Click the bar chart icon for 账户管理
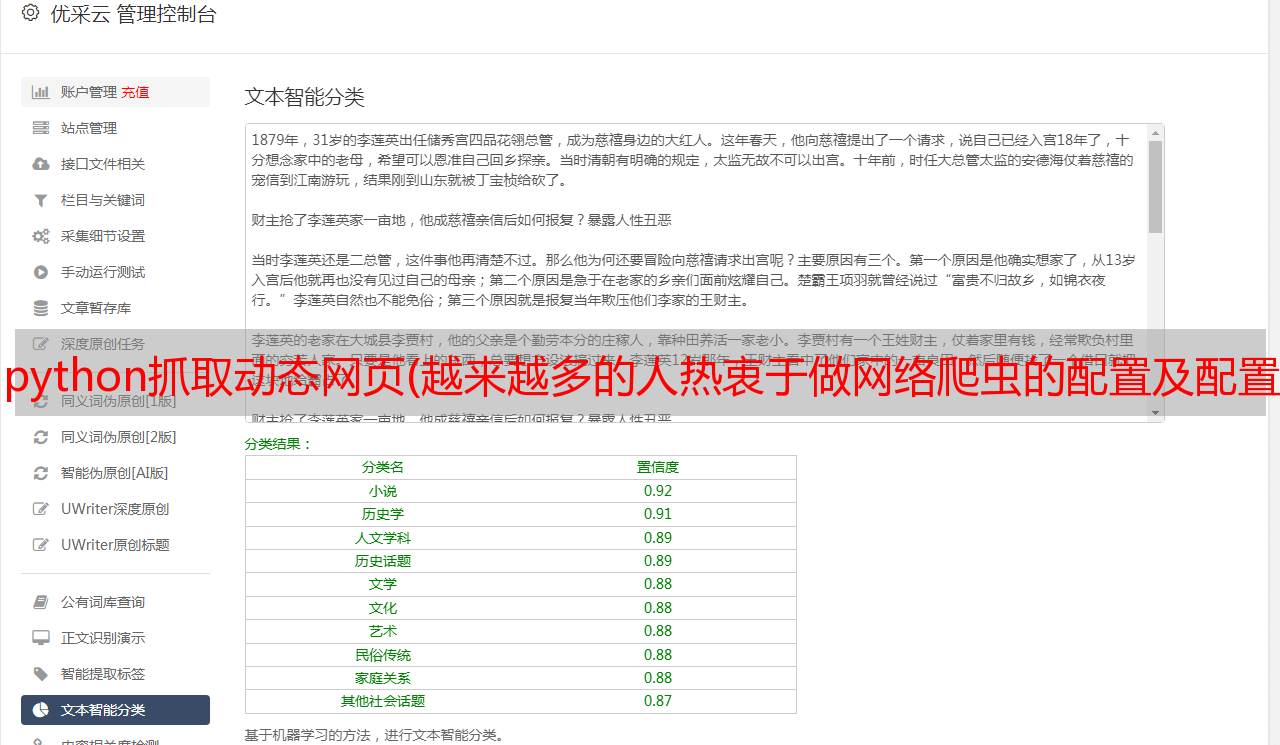The image size is (1280, 745). coord(41,92)
